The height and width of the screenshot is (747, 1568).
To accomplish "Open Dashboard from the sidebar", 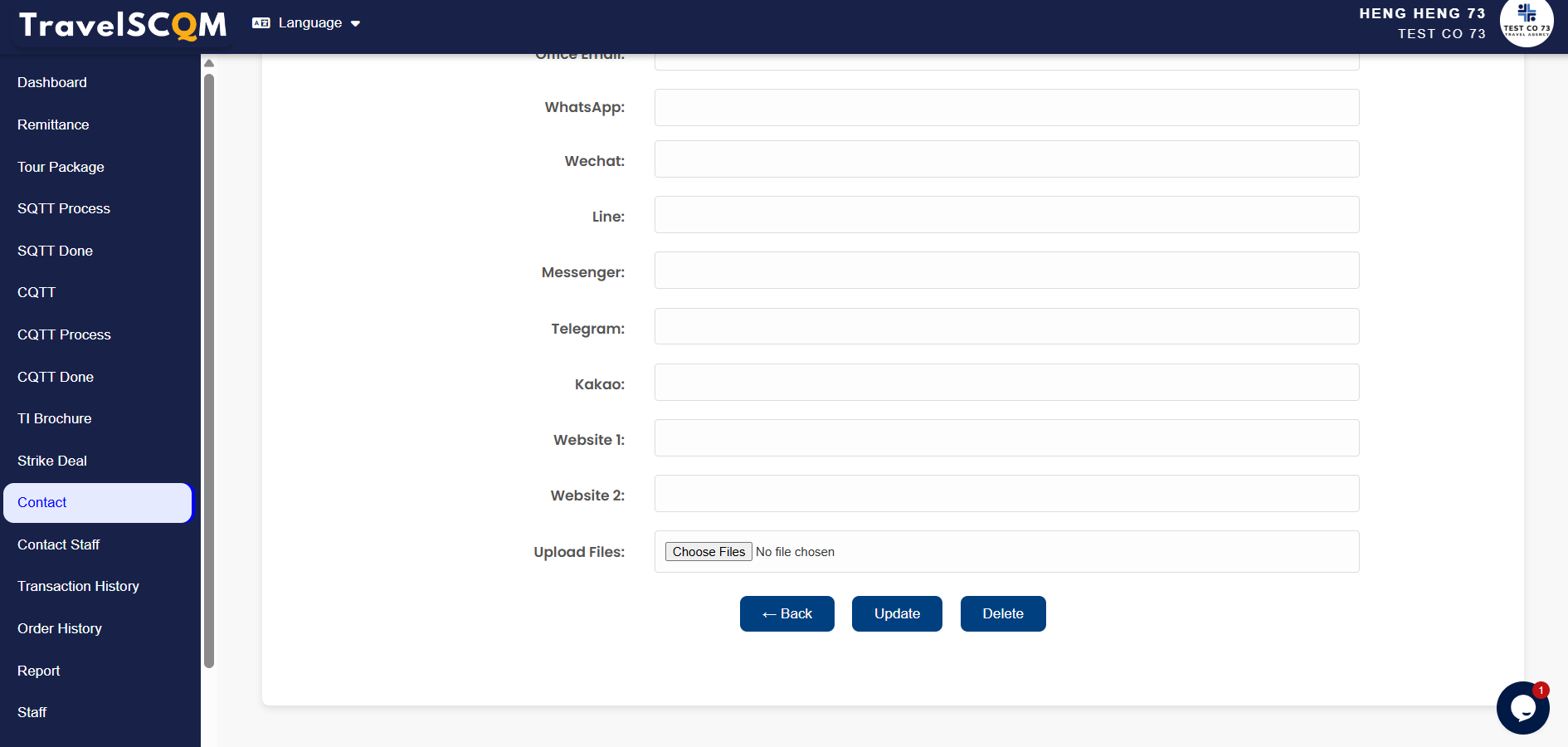I will pyautogui.click(x=52, y=82).
